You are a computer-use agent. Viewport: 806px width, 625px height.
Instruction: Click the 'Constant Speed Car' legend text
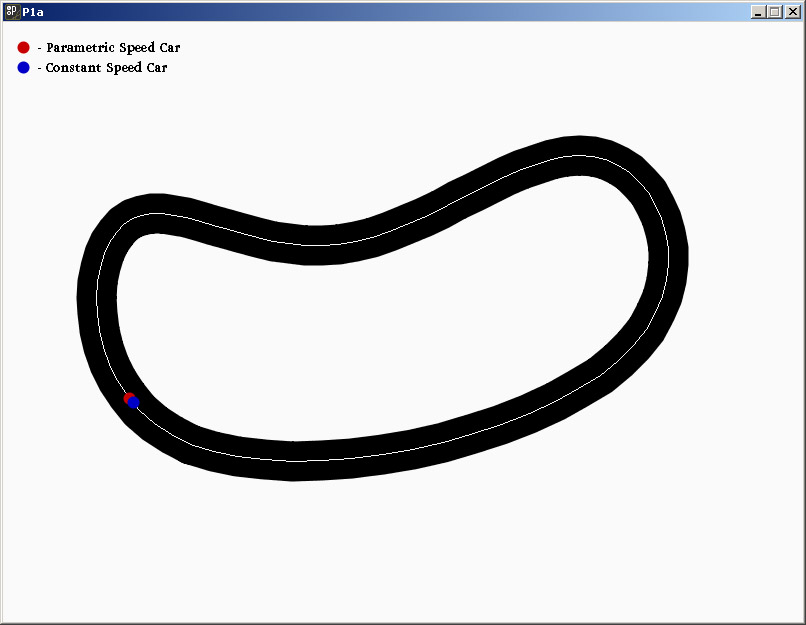[106, 67]
